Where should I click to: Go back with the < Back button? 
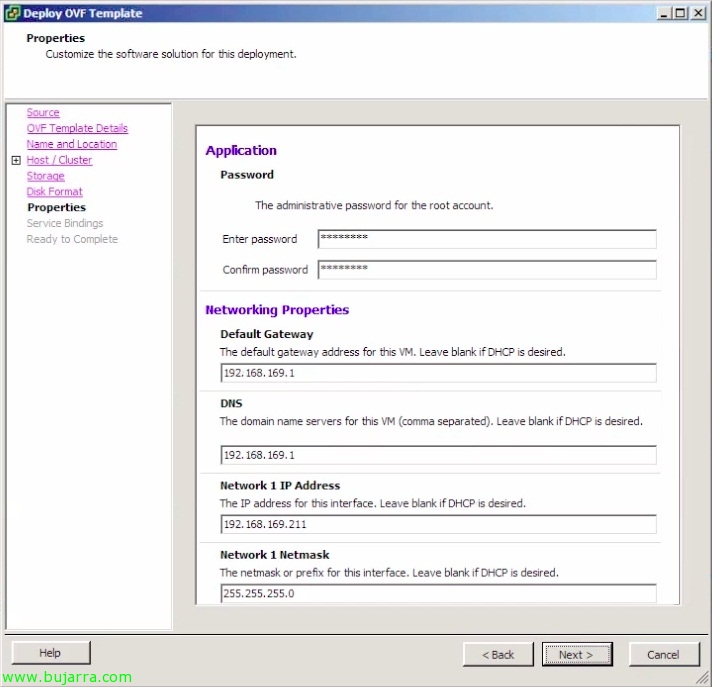tap(498, 655)
